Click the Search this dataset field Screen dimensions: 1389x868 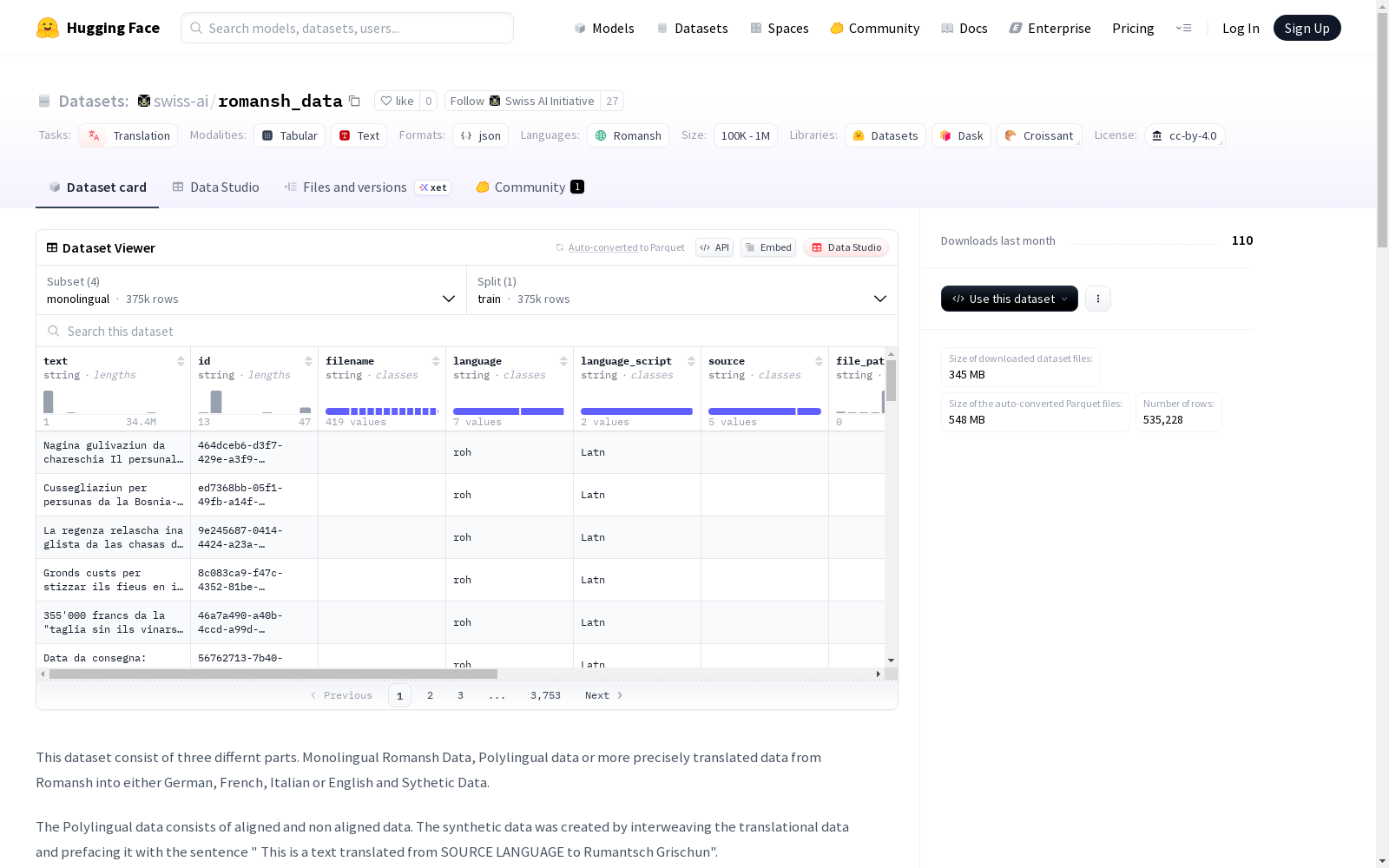pos(467,331)
